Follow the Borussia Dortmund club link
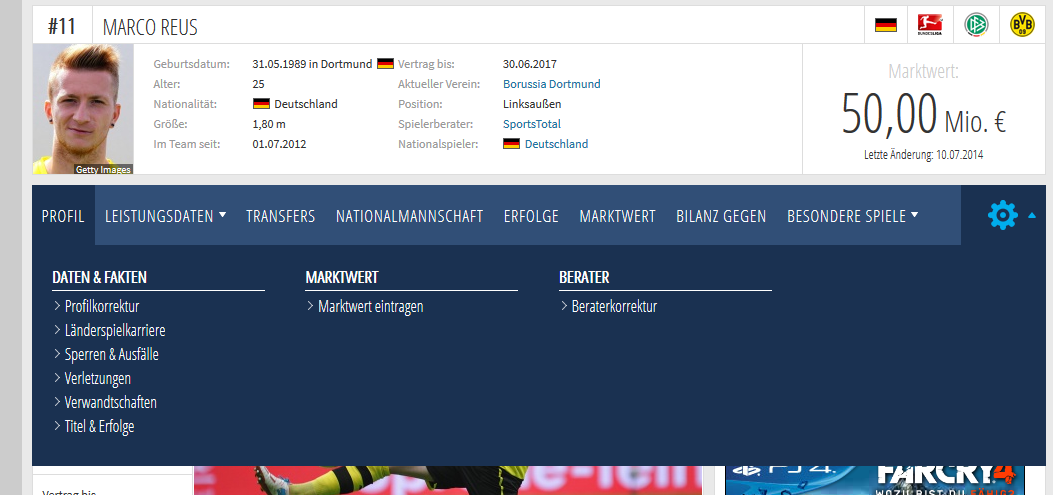 tap(551, 84)
